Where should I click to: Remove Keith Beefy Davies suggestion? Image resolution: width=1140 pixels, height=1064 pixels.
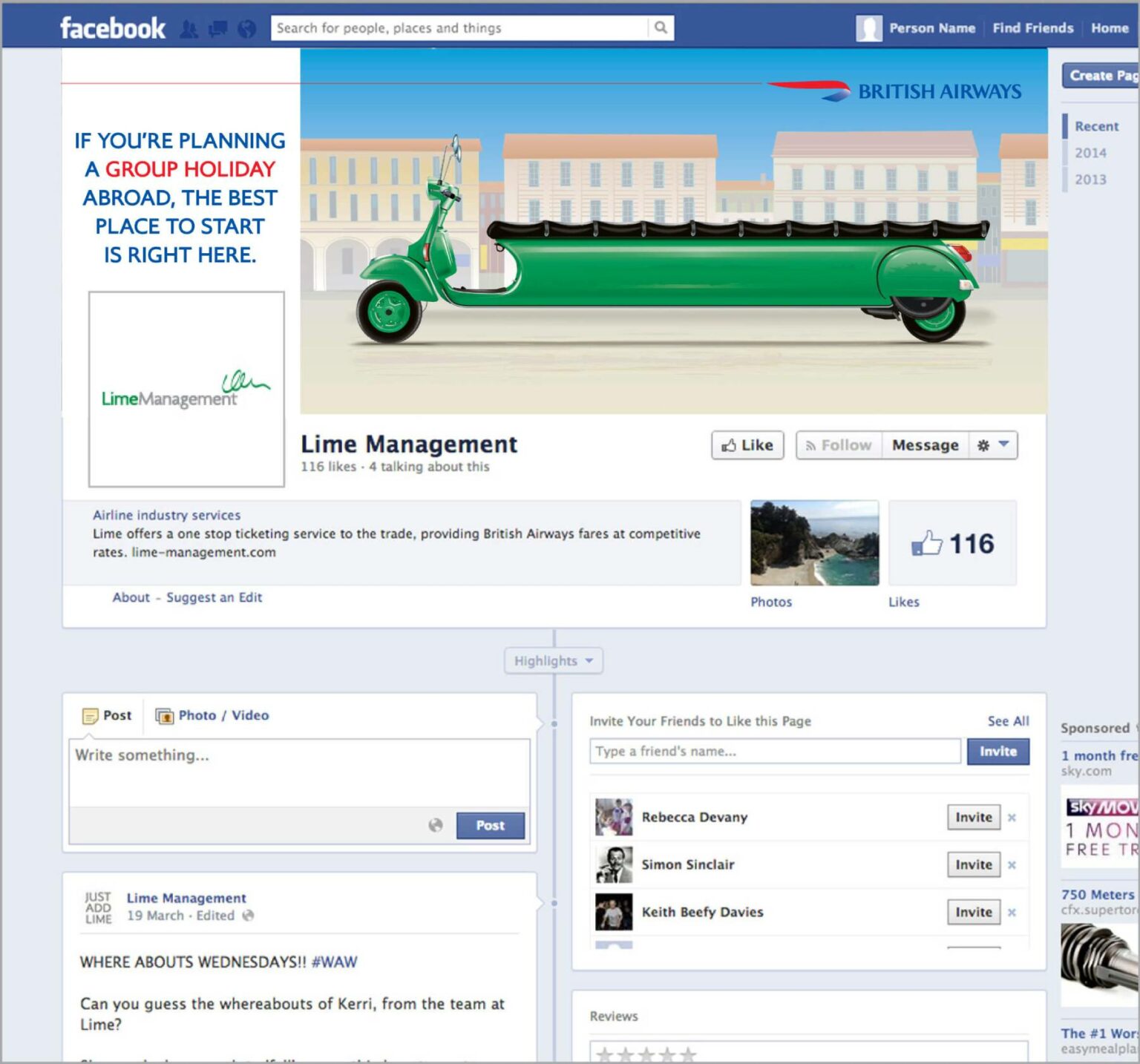click(1012, 913)
